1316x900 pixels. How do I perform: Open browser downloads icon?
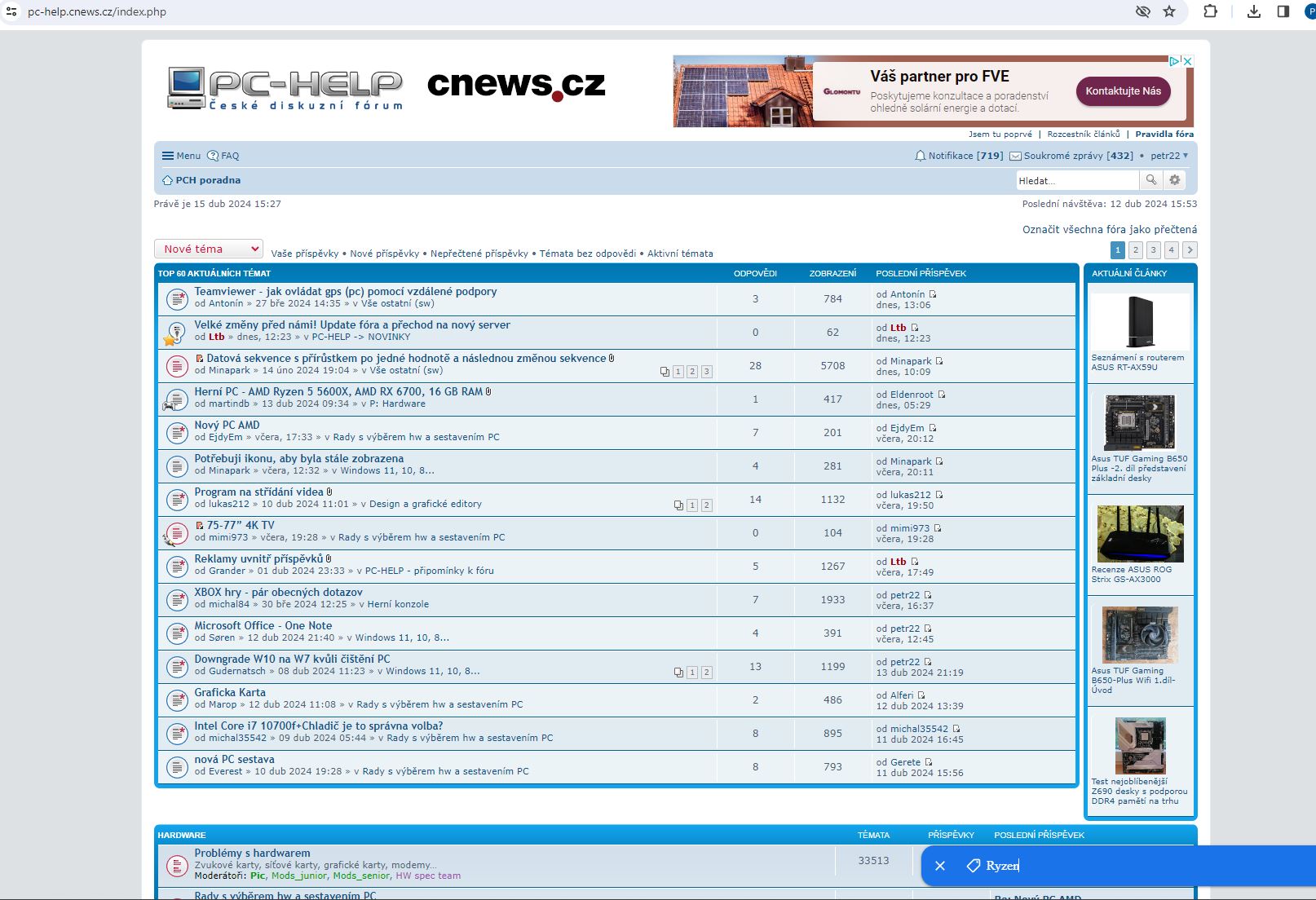(x=1254, y=11)
